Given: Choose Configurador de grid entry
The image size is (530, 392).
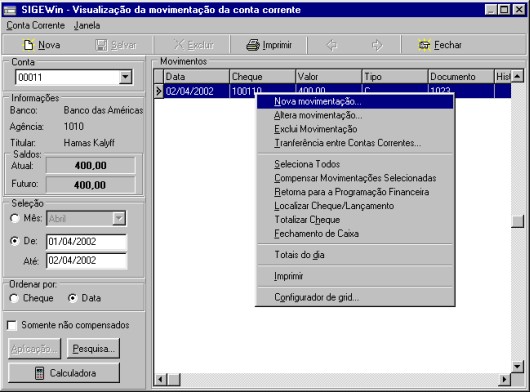Looking at the screenshot, I should point(355,297).
